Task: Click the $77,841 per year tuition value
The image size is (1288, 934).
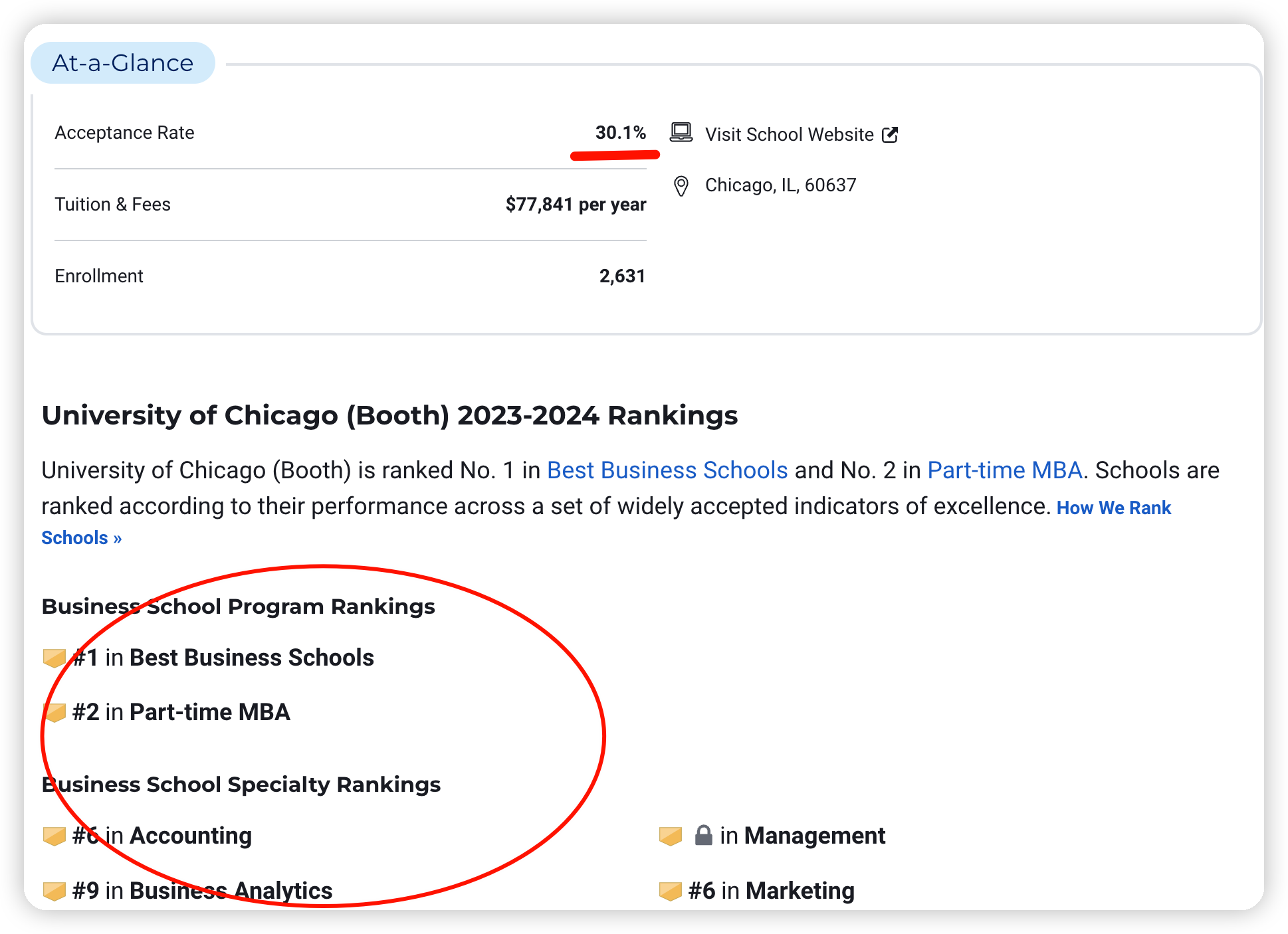Action: click(x=576, y=205)
